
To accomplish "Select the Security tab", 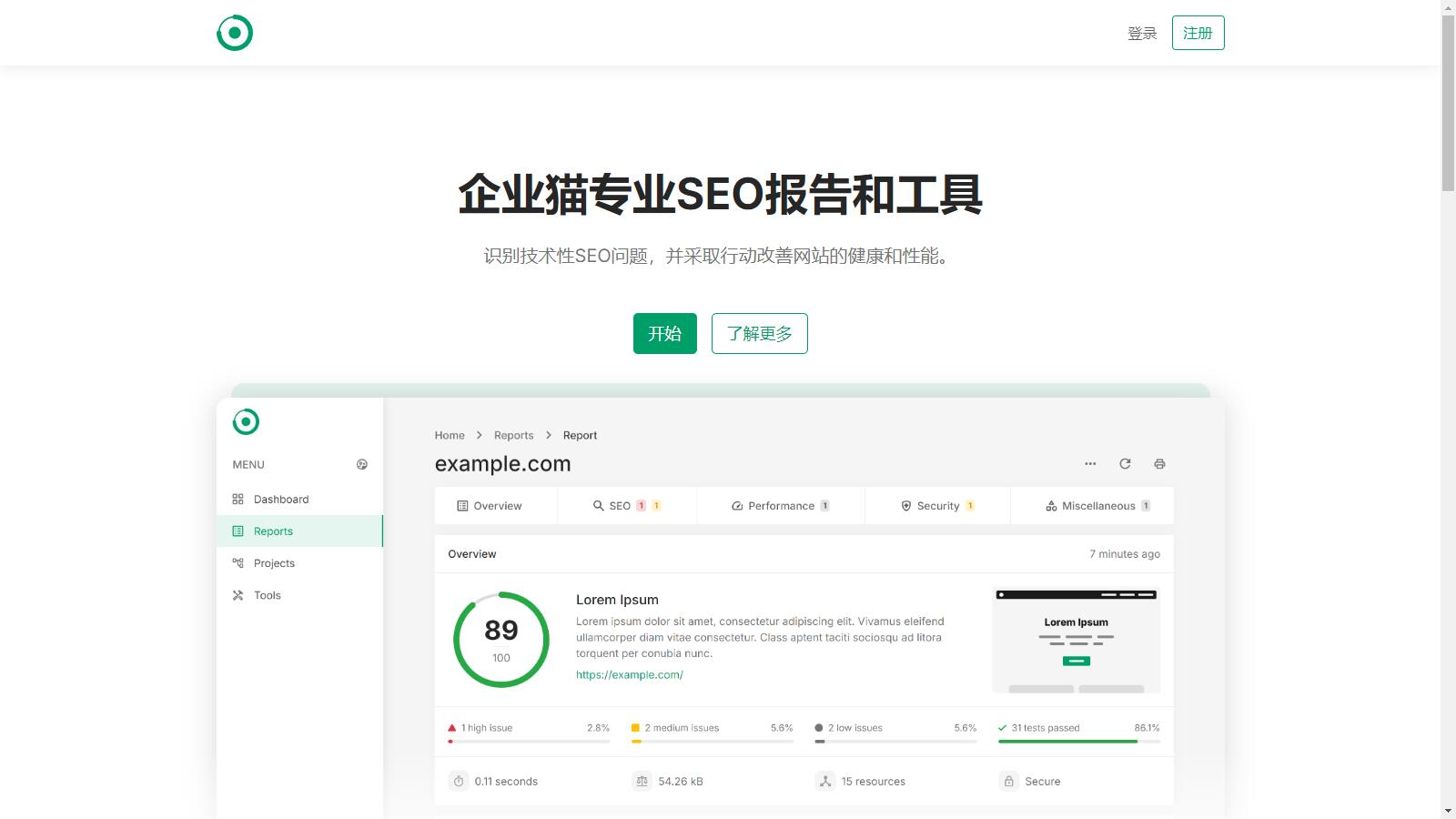I will point(936,506).
